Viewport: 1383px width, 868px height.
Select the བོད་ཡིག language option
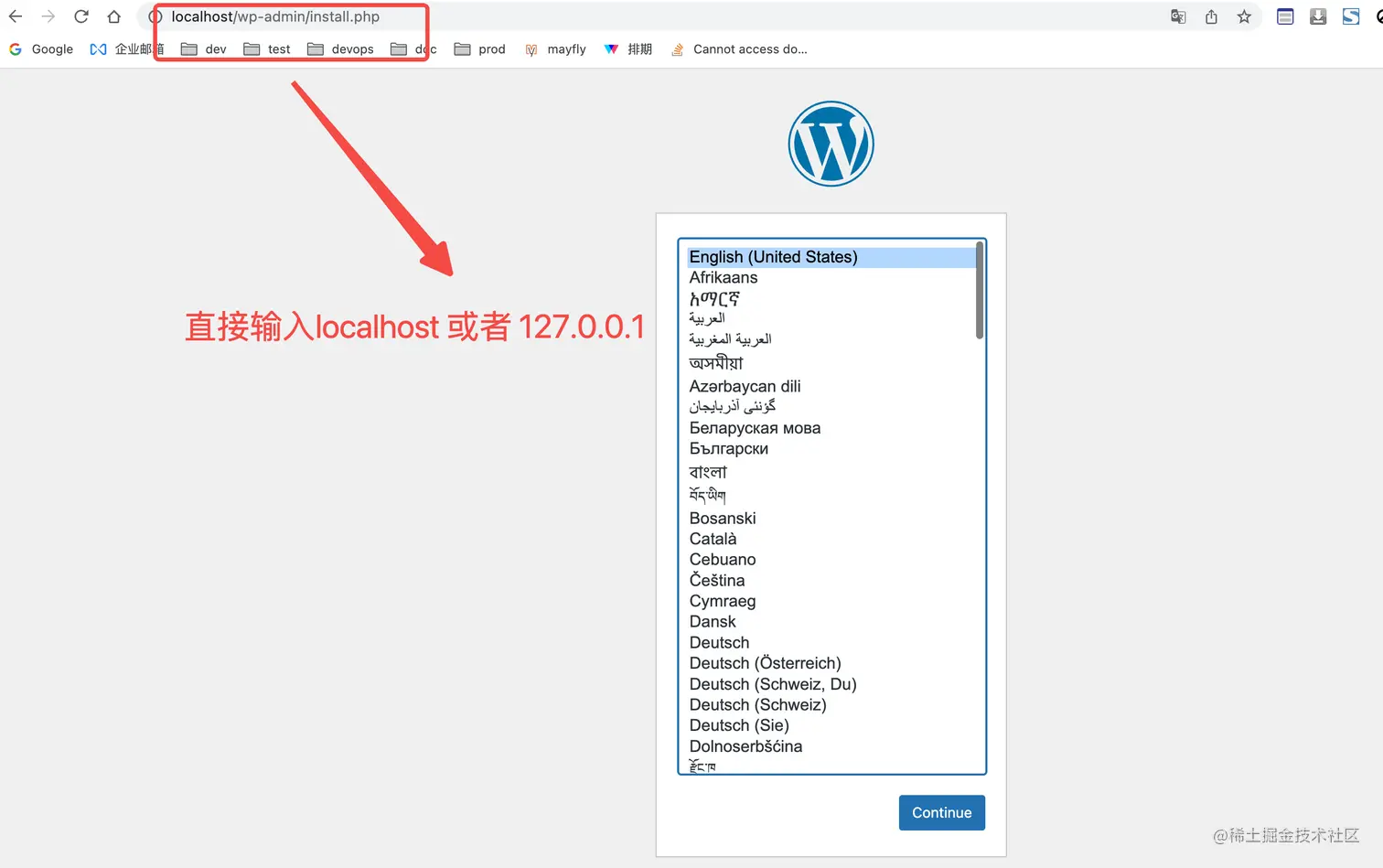coord(831,495)
